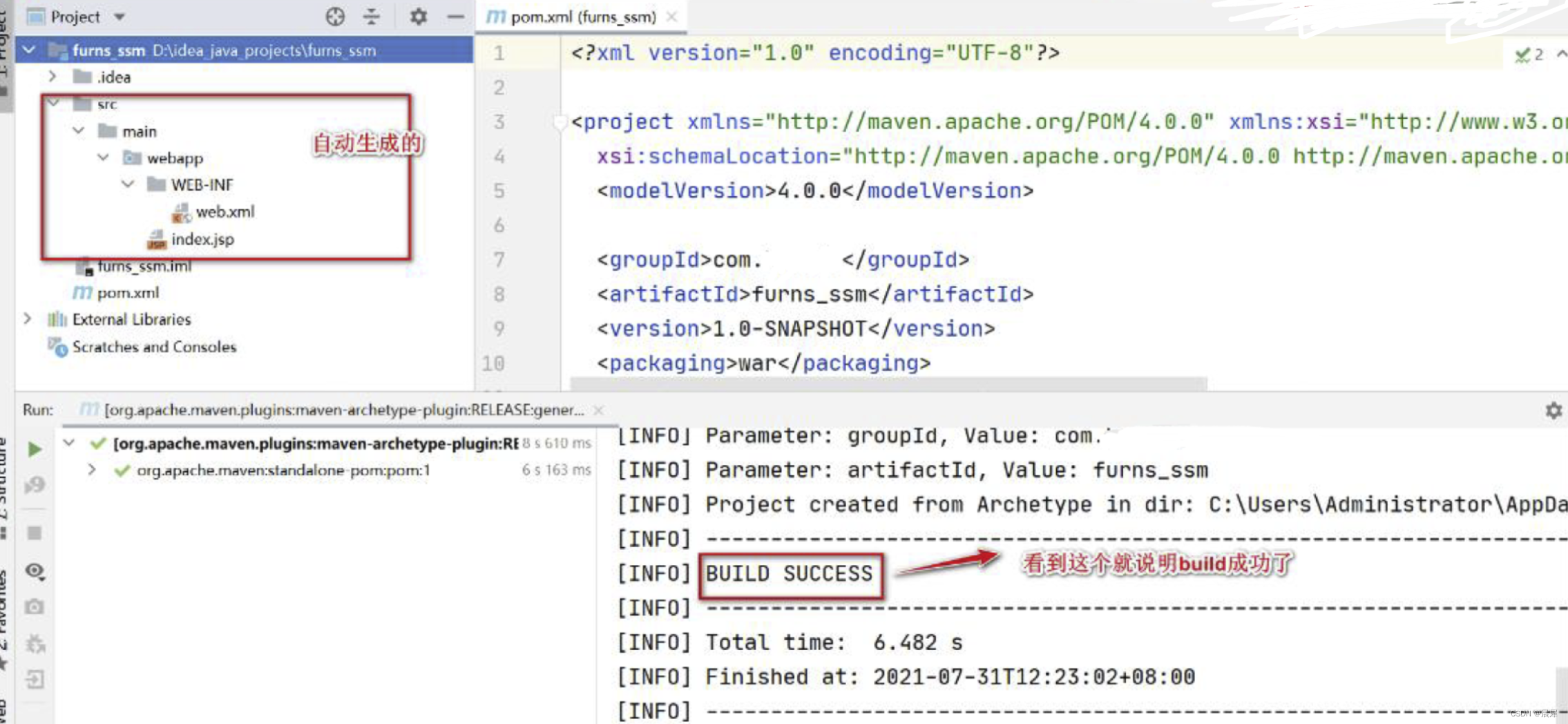Select the .idea folder row
This screenshot has height=724, width=1568.
point(244,77)
